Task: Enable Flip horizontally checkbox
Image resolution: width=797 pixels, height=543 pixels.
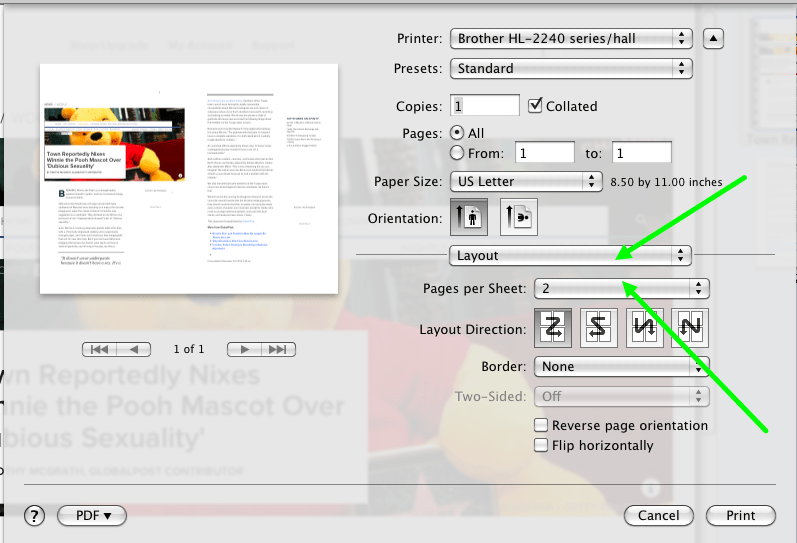Action: coord(541,445)
